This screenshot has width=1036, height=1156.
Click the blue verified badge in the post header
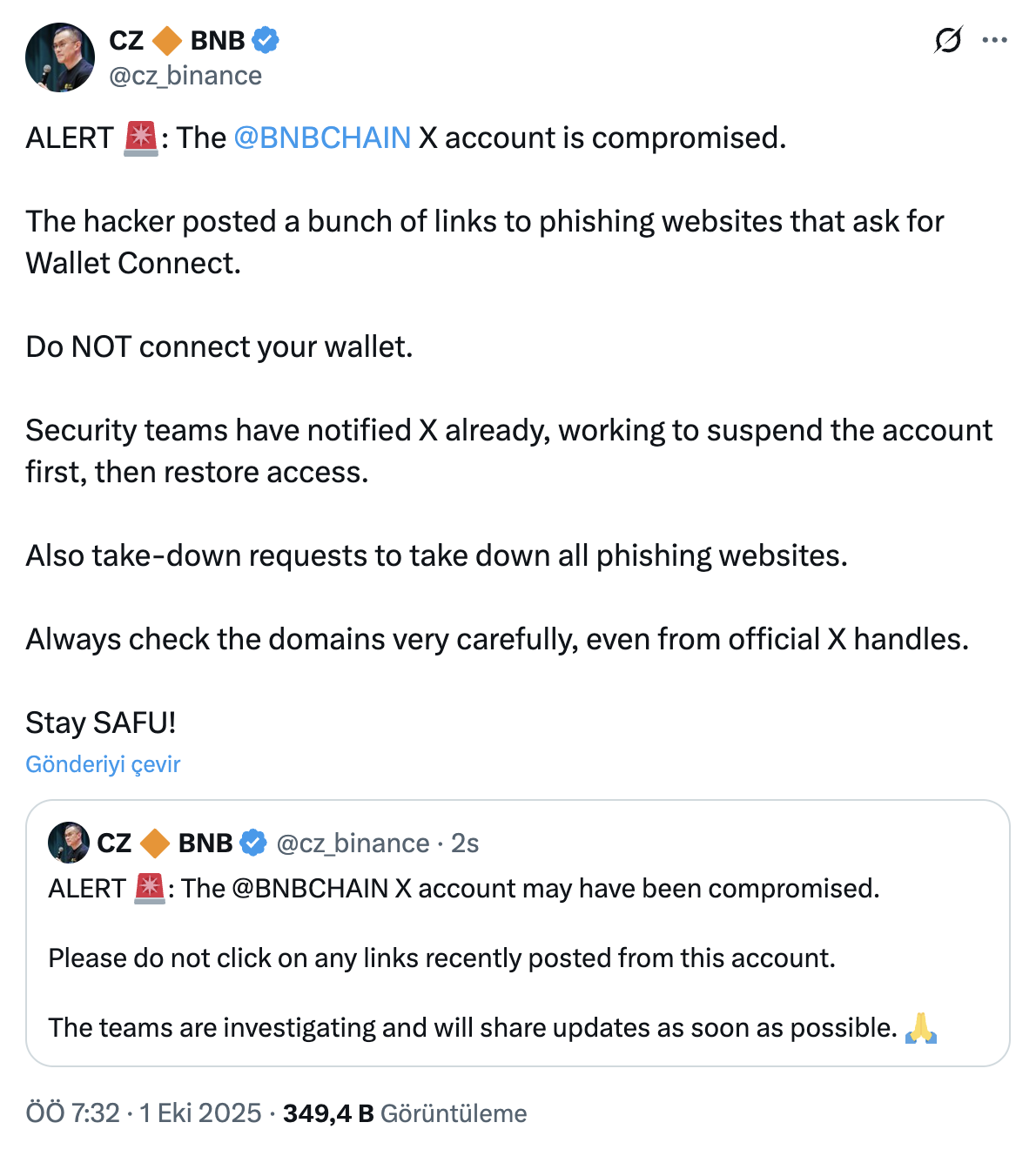click(x=265, y=40)
